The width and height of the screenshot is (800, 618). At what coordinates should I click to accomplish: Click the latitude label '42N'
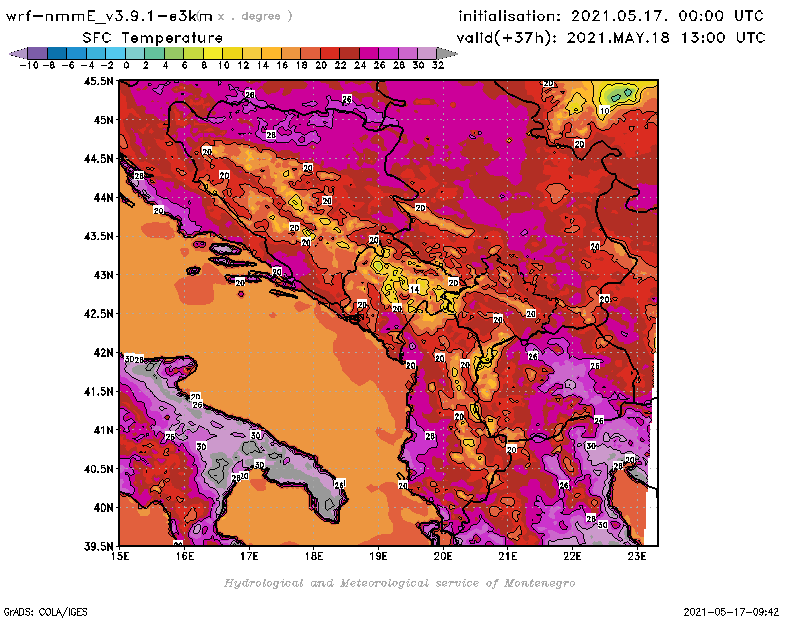click(x=103, y=353)
